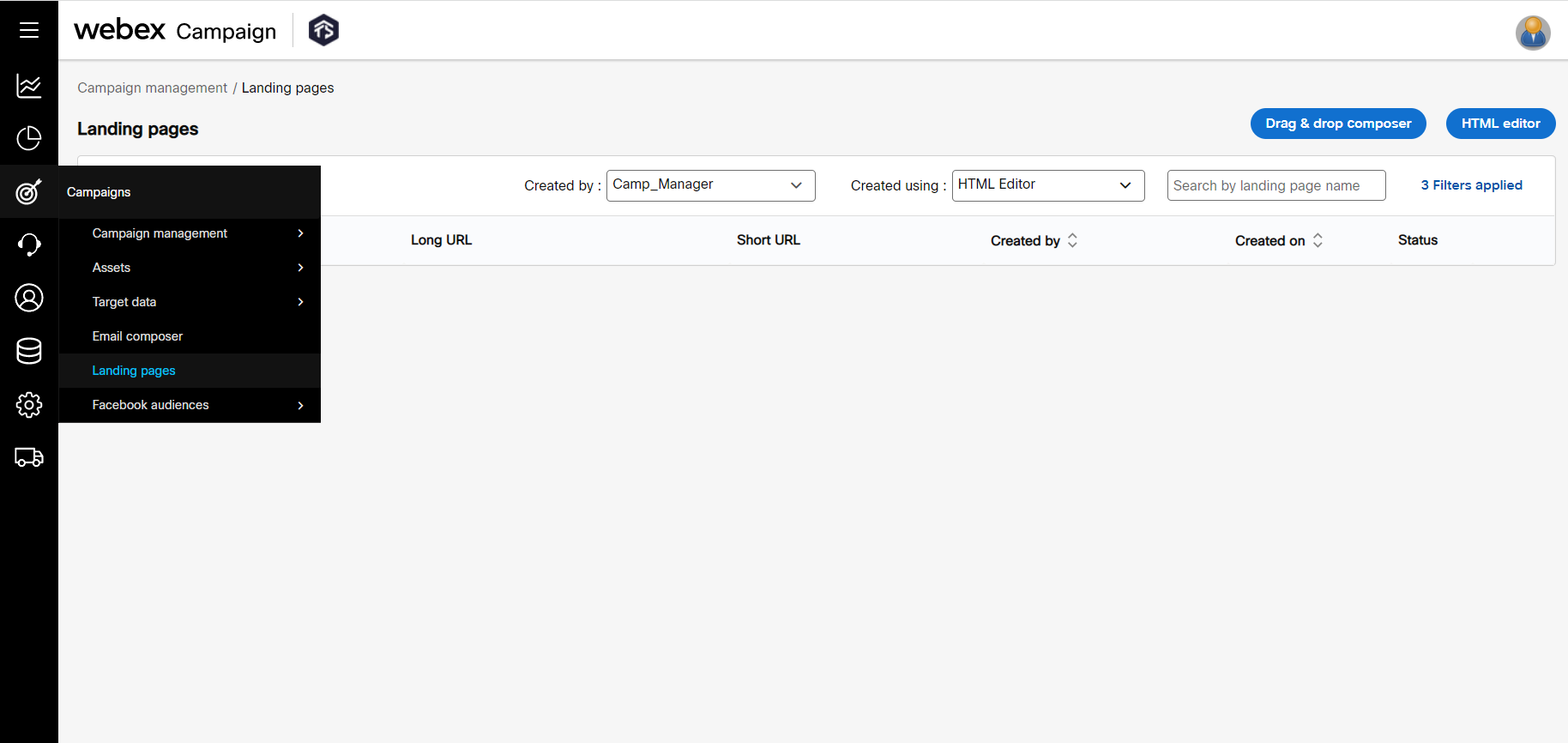Open the Created by Camp_Manager dropdown
This screenshot has width=1568, height=743.
[x=710, y=185]
